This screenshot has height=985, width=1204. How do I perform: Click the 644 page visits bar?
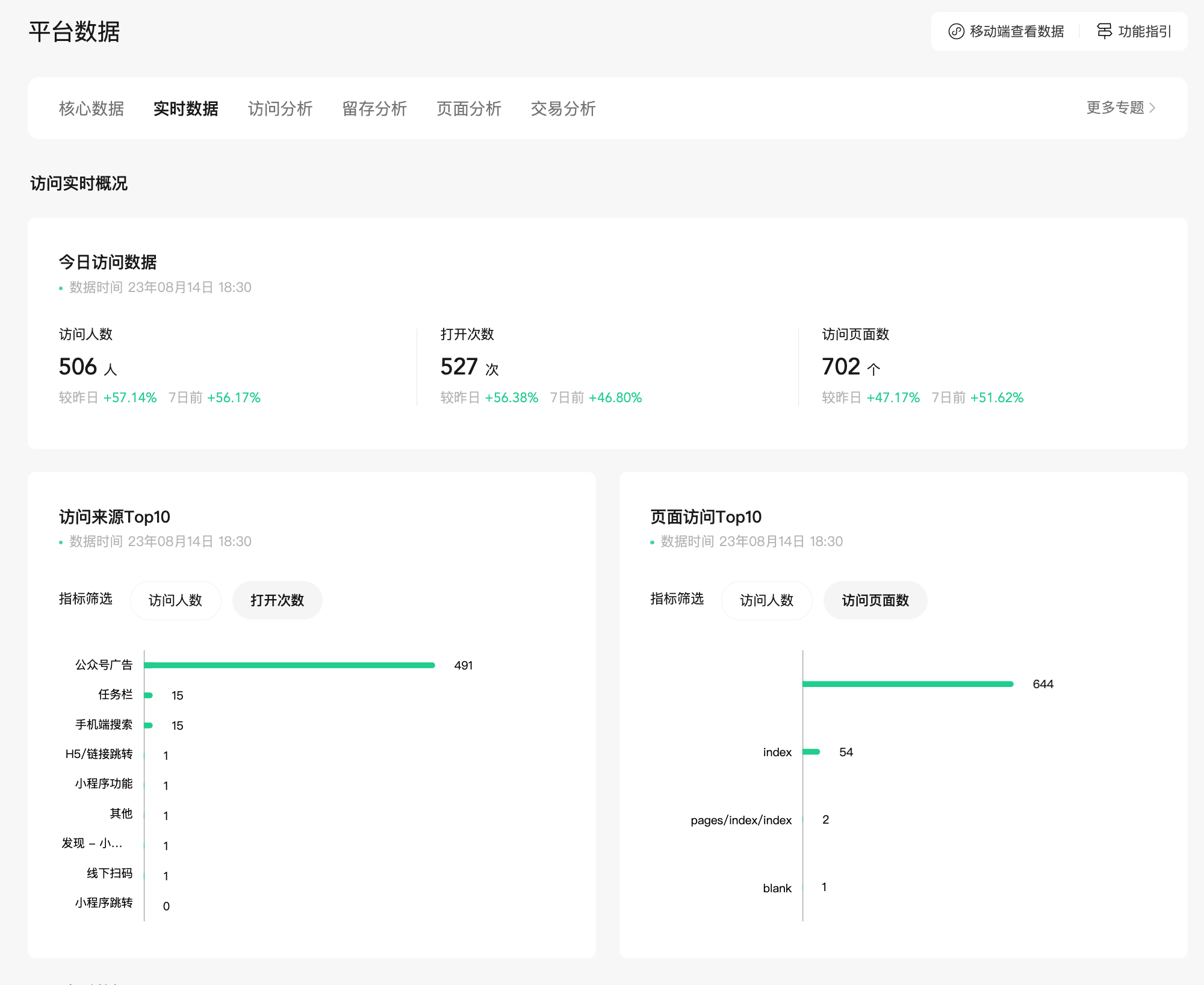908,684
